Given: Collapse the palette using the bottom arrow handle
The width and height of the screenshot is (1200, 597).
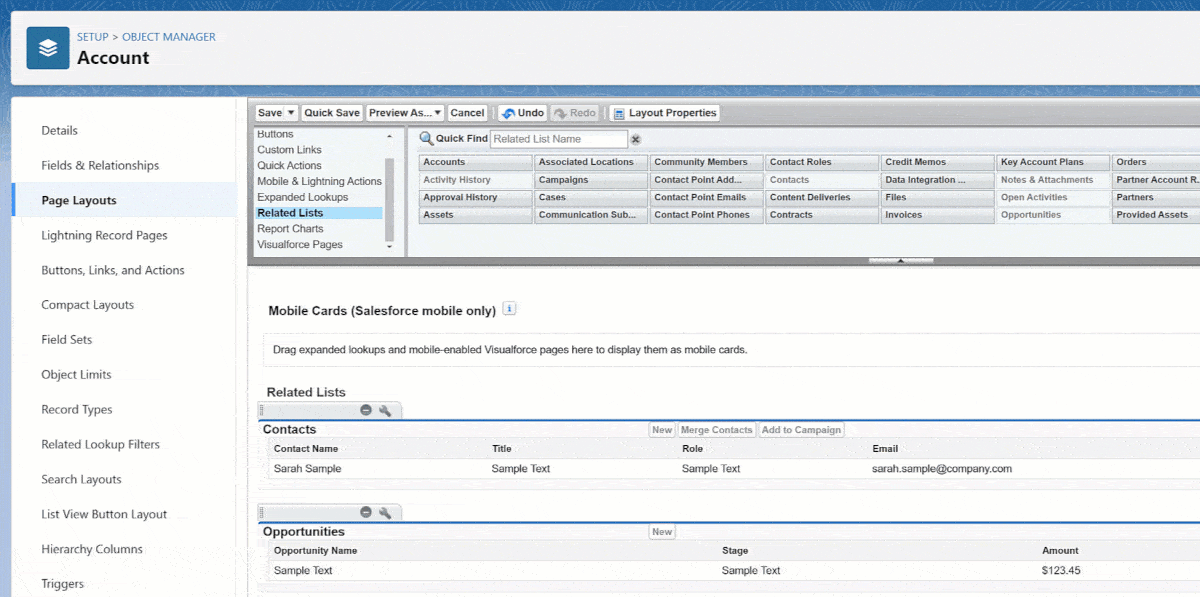Looking at the screenshot, I should click(x=900, y=260).
